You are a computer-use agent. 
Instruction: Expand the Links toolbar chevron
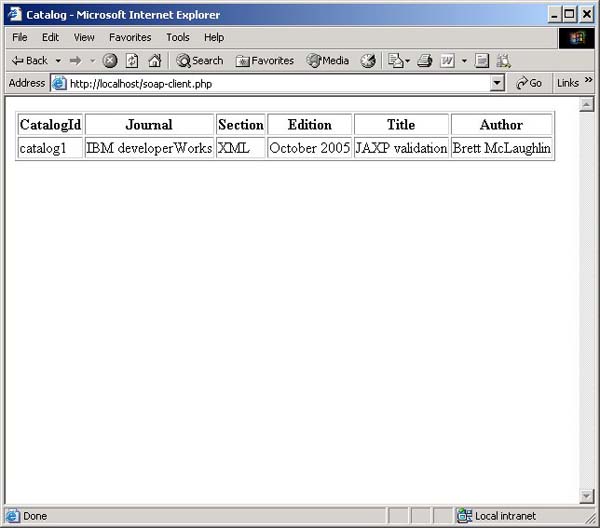[x=588, y=80]
